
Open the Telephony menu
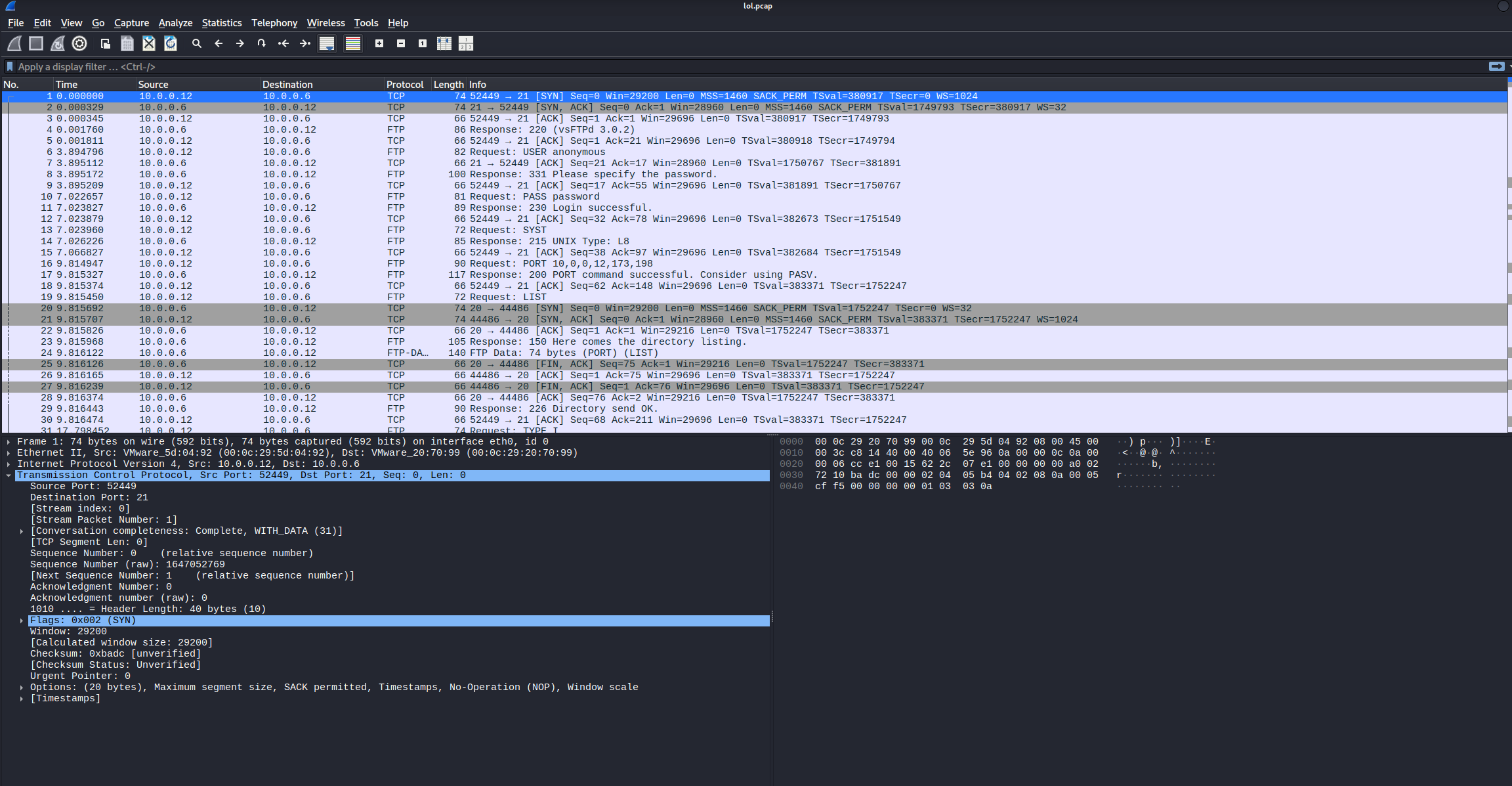point(274,23)
